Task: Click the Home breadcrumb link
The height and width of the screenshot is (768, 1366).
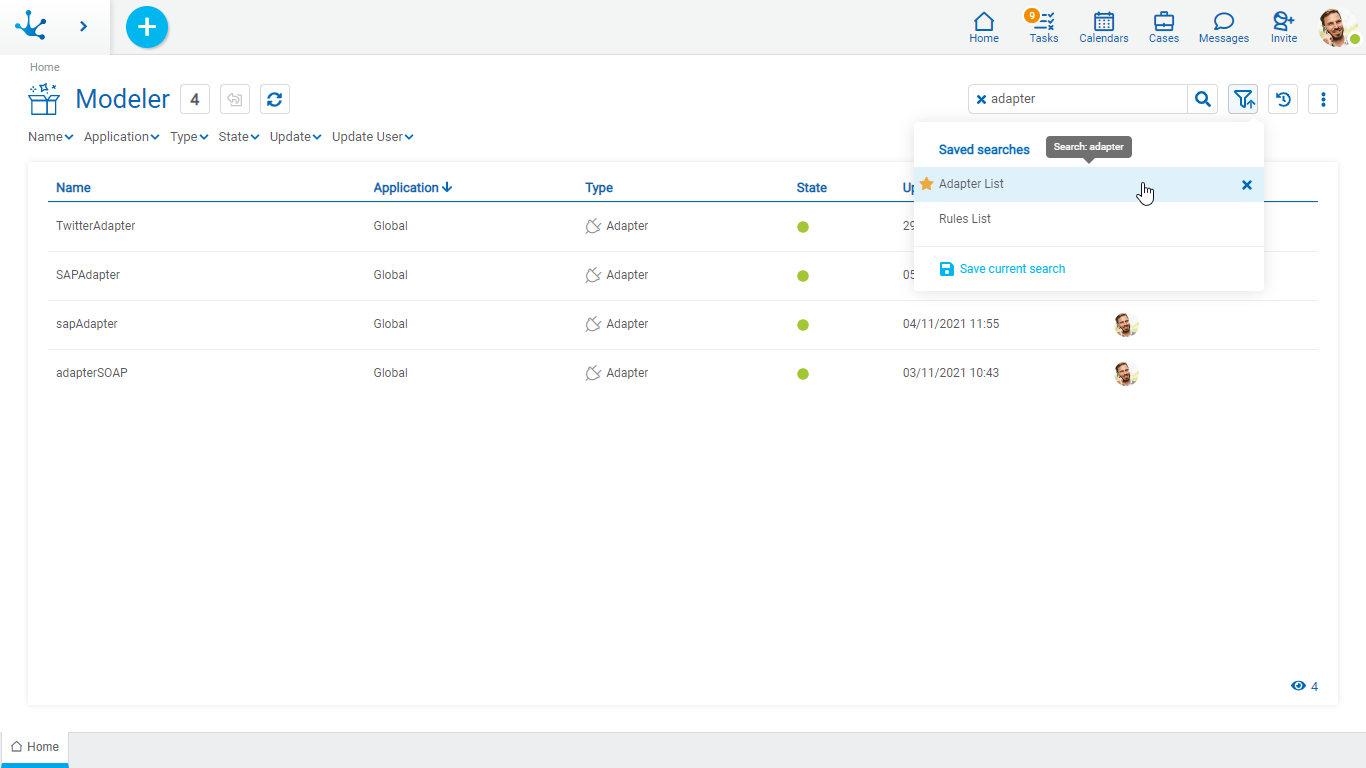Action: click(45, 67)
